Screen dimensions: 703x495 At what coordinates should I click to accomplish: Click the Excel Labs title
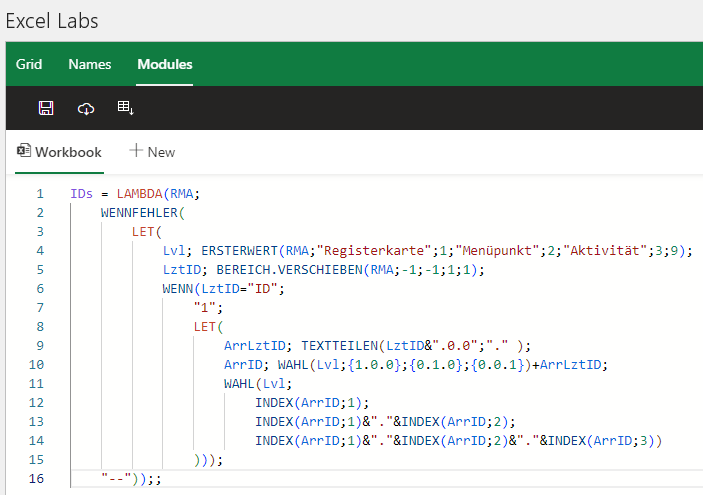tap(52, 21)
